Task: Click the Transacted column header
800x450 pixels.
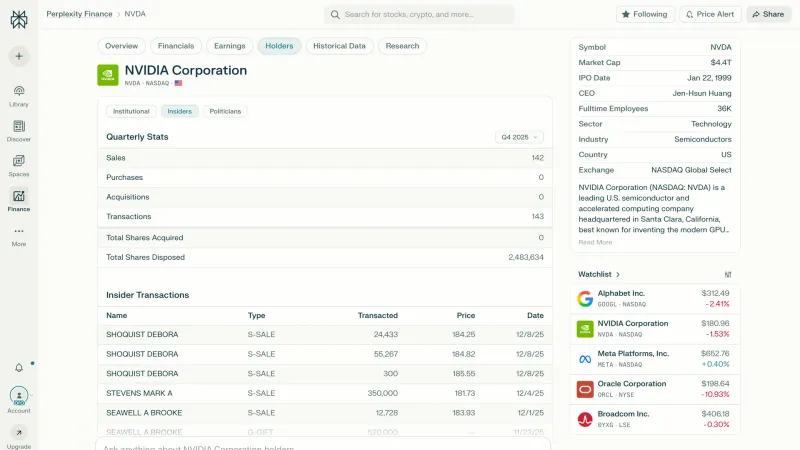Action: (x=378, y=315)
